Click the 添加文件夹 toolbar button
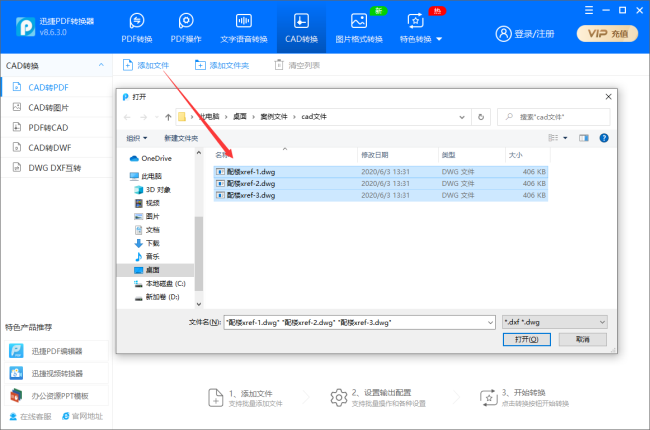 [222, 66]
